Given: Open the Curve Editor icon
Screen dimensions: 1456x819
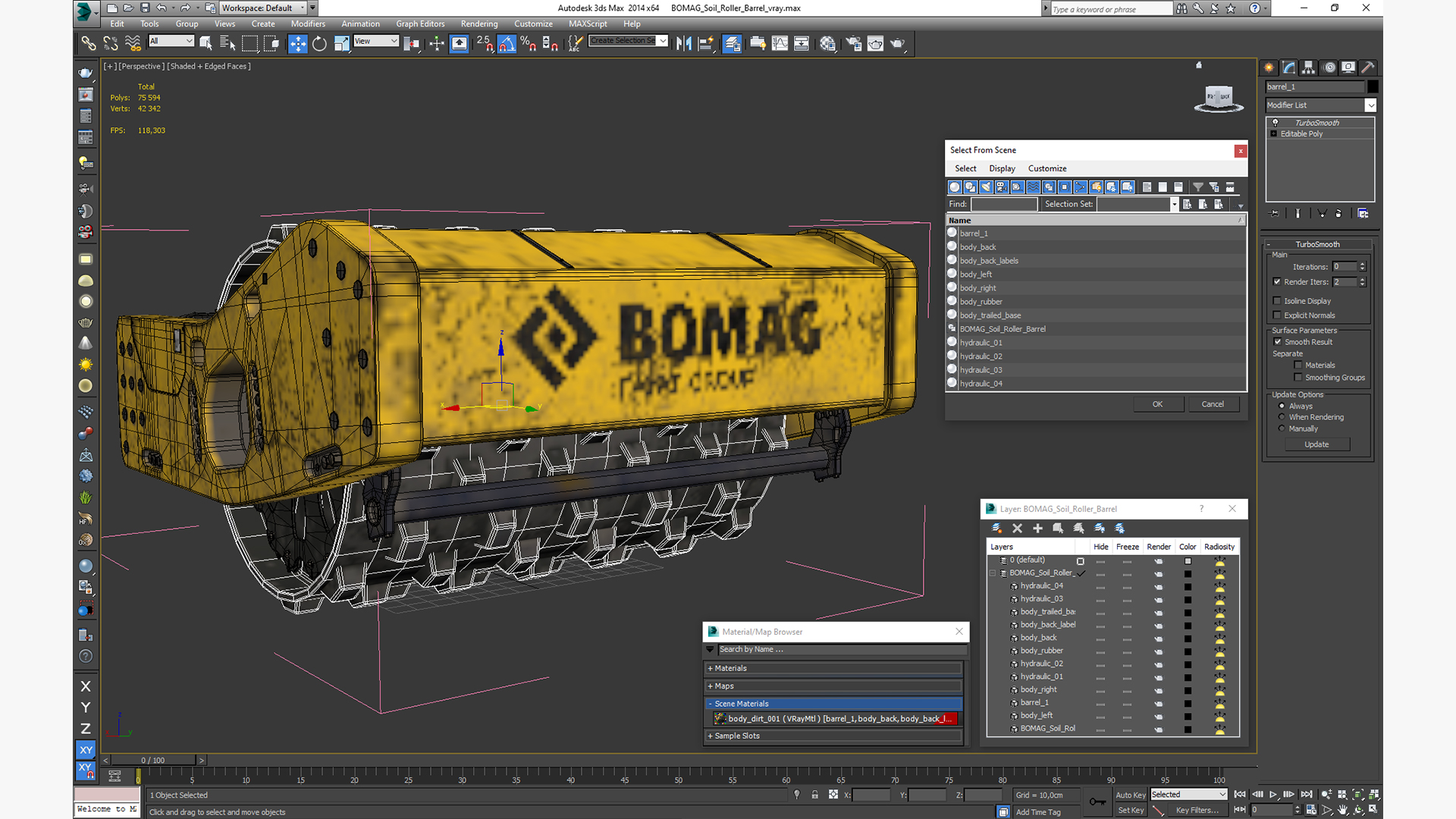Looking at the screenshot, I should click(x=780, y=43).
